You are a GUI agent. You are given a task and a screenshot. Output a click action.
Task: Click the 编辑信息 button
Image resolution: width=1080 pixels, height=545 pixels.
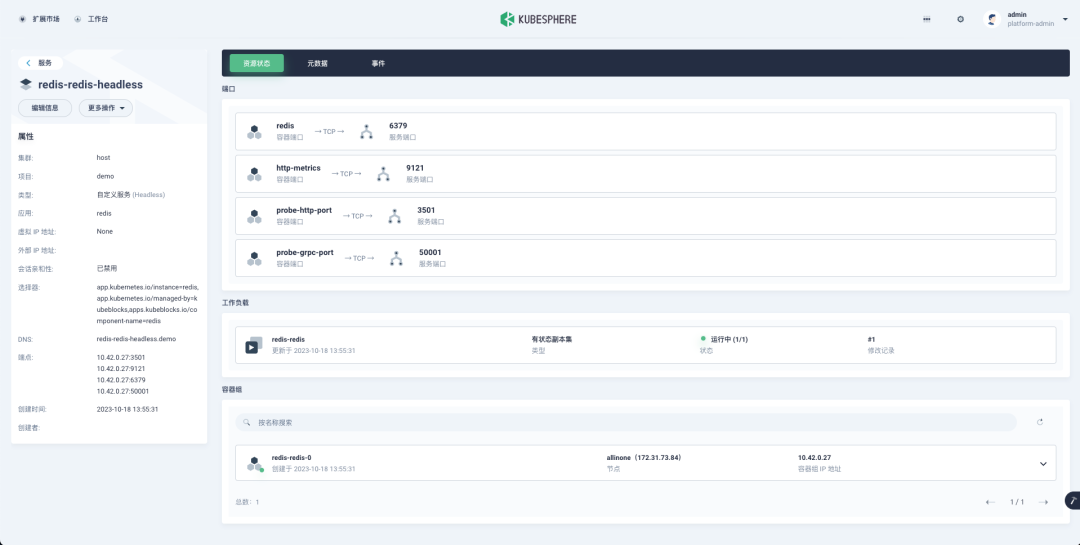click(x=45, y=108)
